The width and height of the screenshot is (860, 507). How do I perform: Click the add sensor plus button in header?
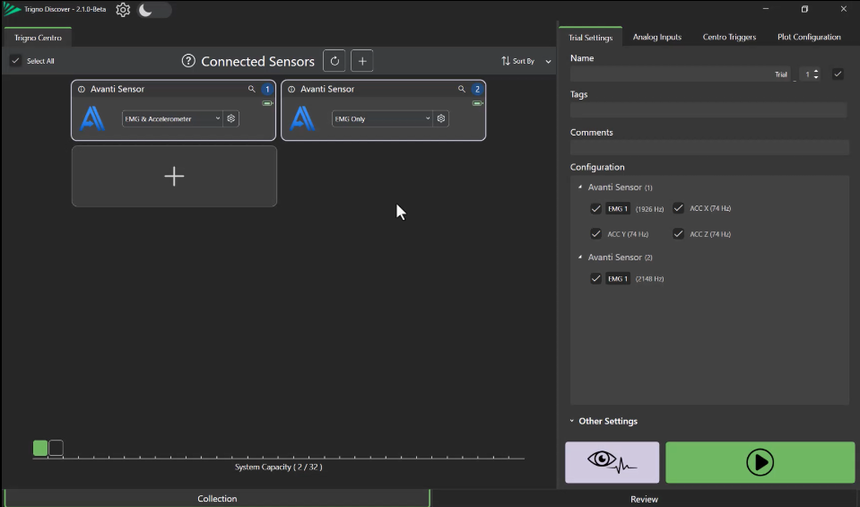362,61
